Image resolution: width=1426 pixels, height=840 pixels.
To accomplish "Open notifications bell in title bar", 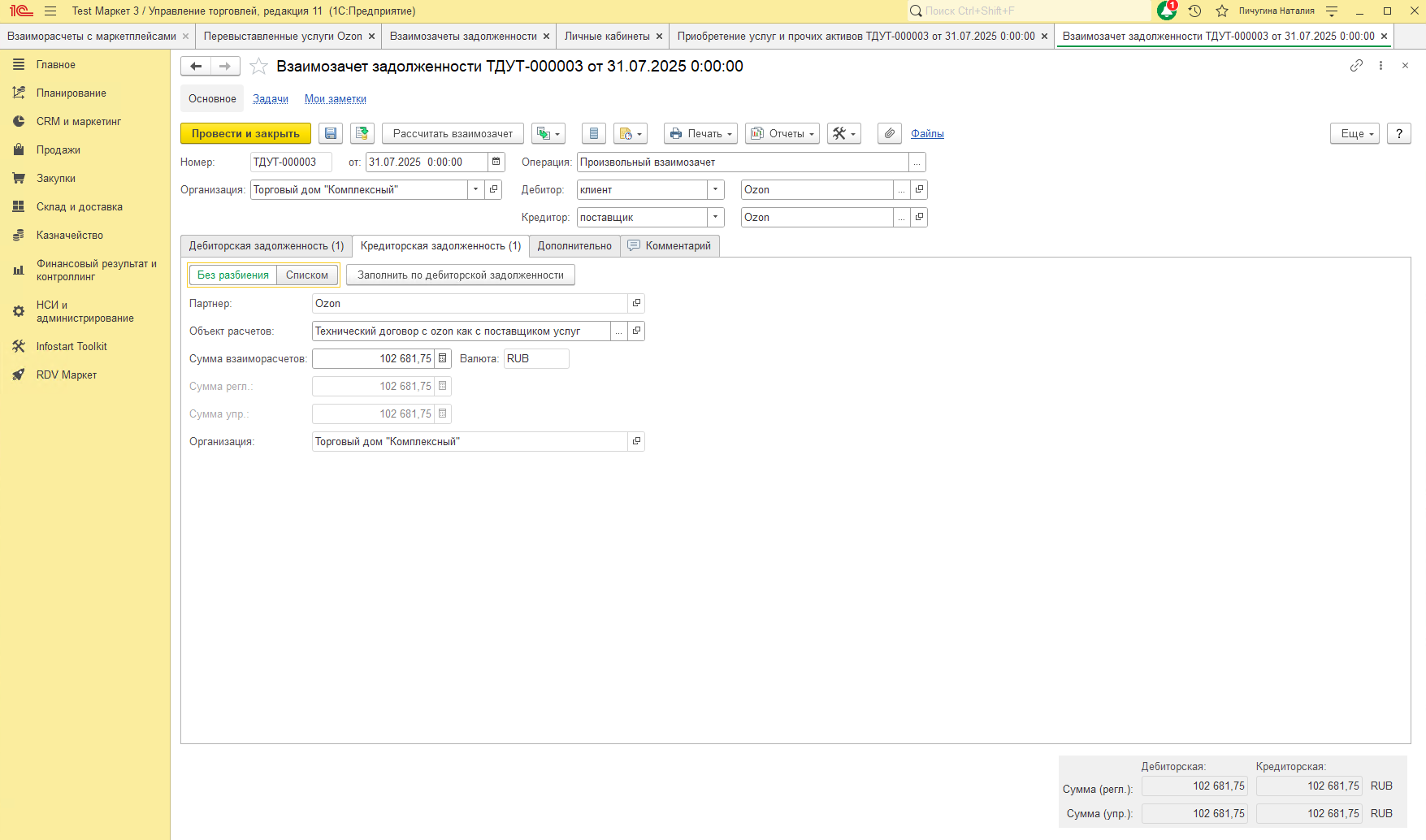I will (x=1167, y=11).
